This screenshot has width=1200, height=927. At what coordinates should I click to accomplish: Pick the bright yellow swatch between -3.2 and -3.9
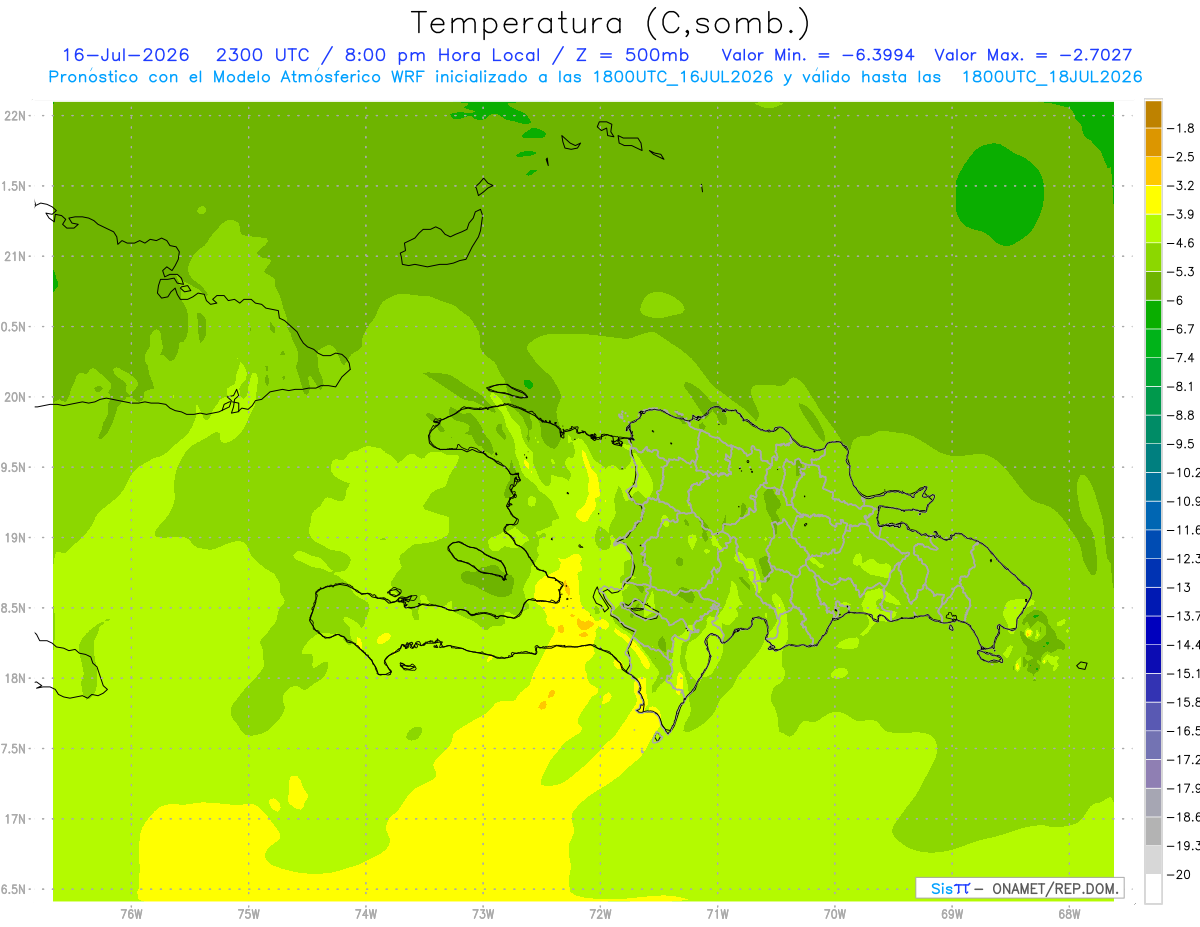(1153, 200)
